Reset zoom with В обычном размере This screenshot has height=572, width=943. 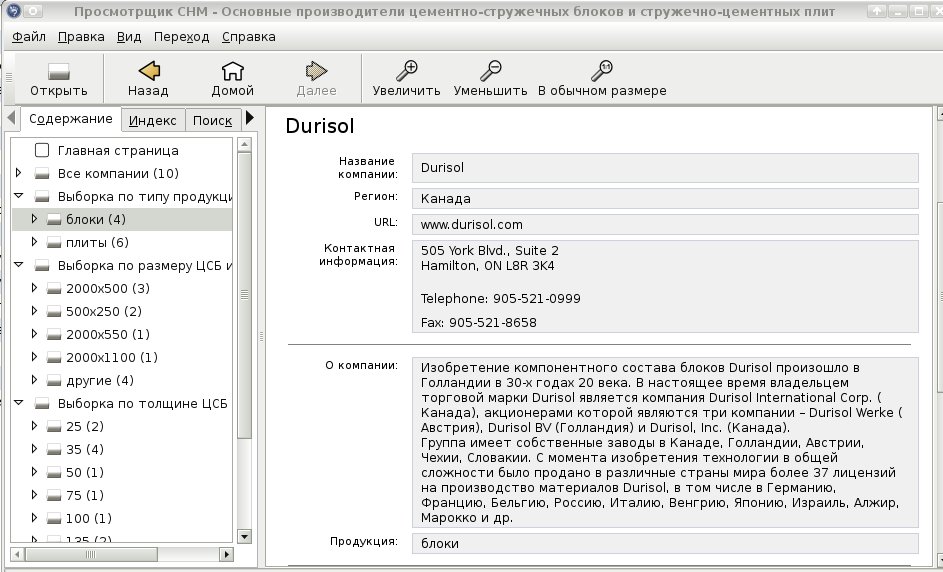(601, 71)
